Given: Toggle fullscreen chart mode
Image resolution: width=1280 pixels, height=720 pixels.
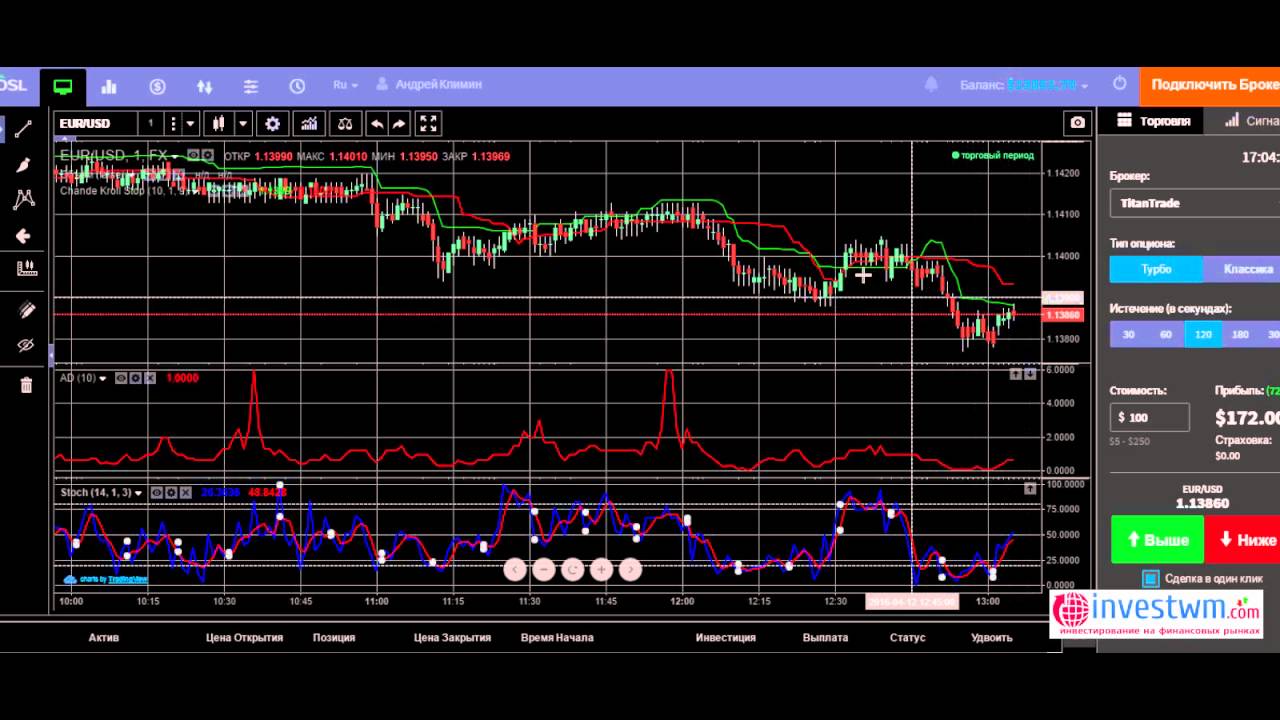Looking at the screenshot, I should coord(428,124).
